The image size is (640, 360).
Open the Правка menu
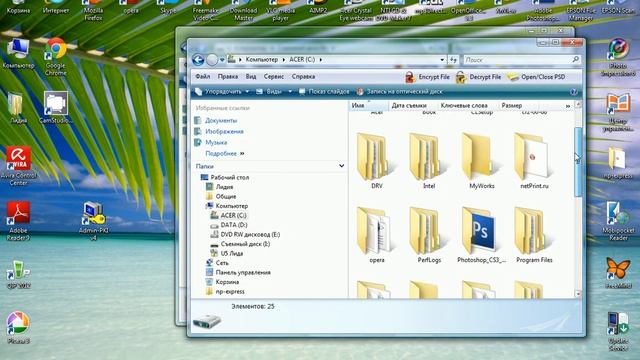pyautogui.click(x=228, y=76)
